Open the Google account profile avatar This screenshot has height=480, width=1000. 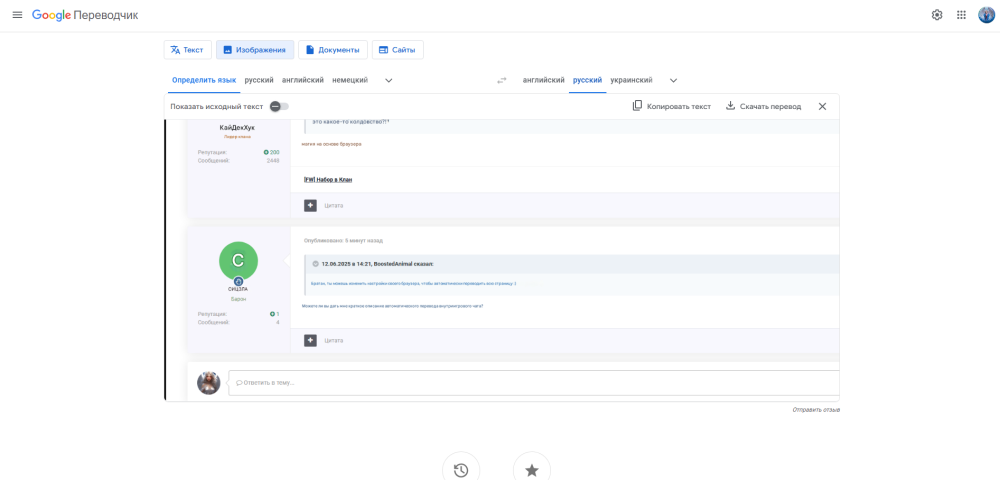point(986,15)
